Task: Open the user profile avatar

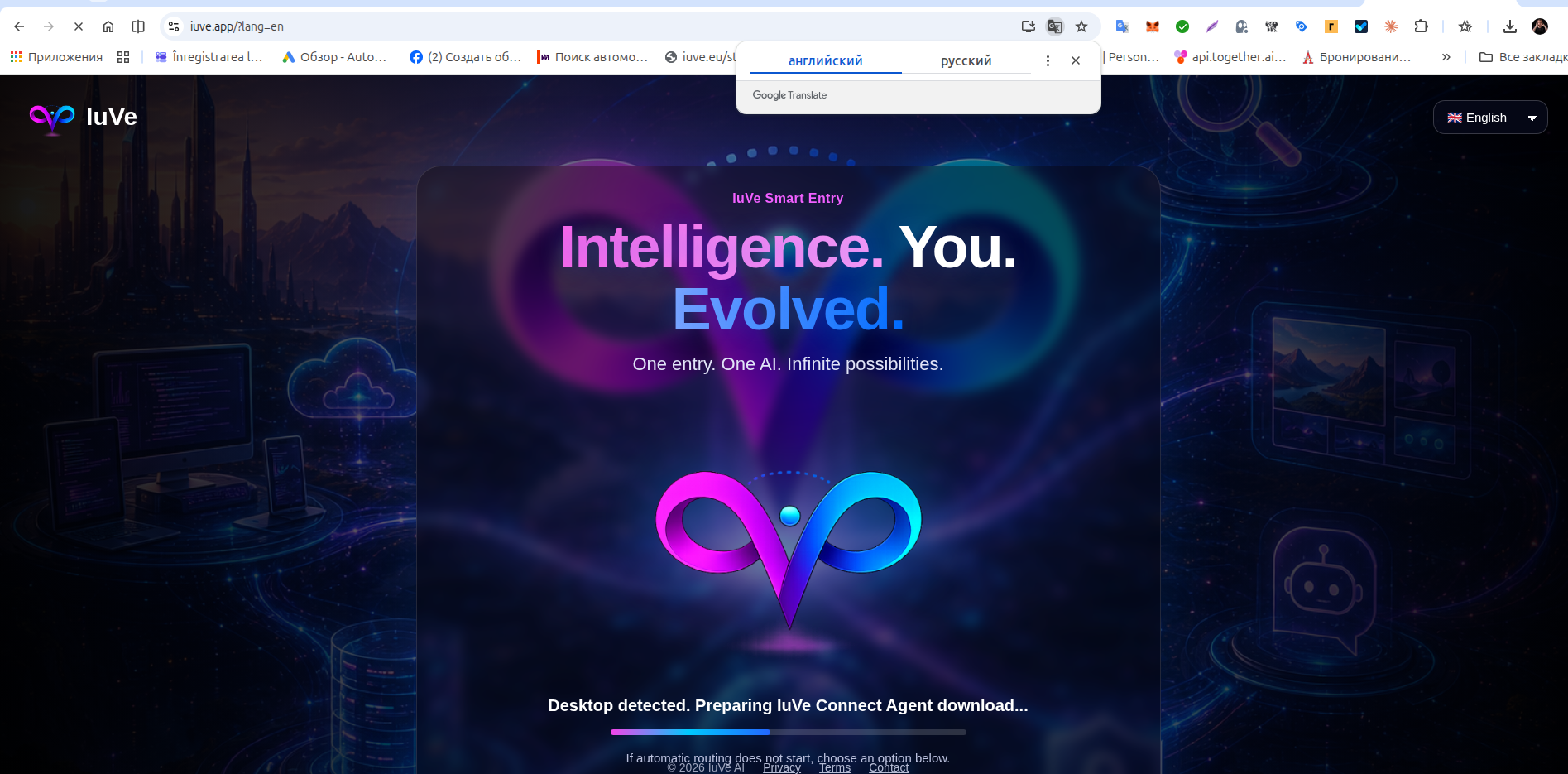Action: 1540,26
